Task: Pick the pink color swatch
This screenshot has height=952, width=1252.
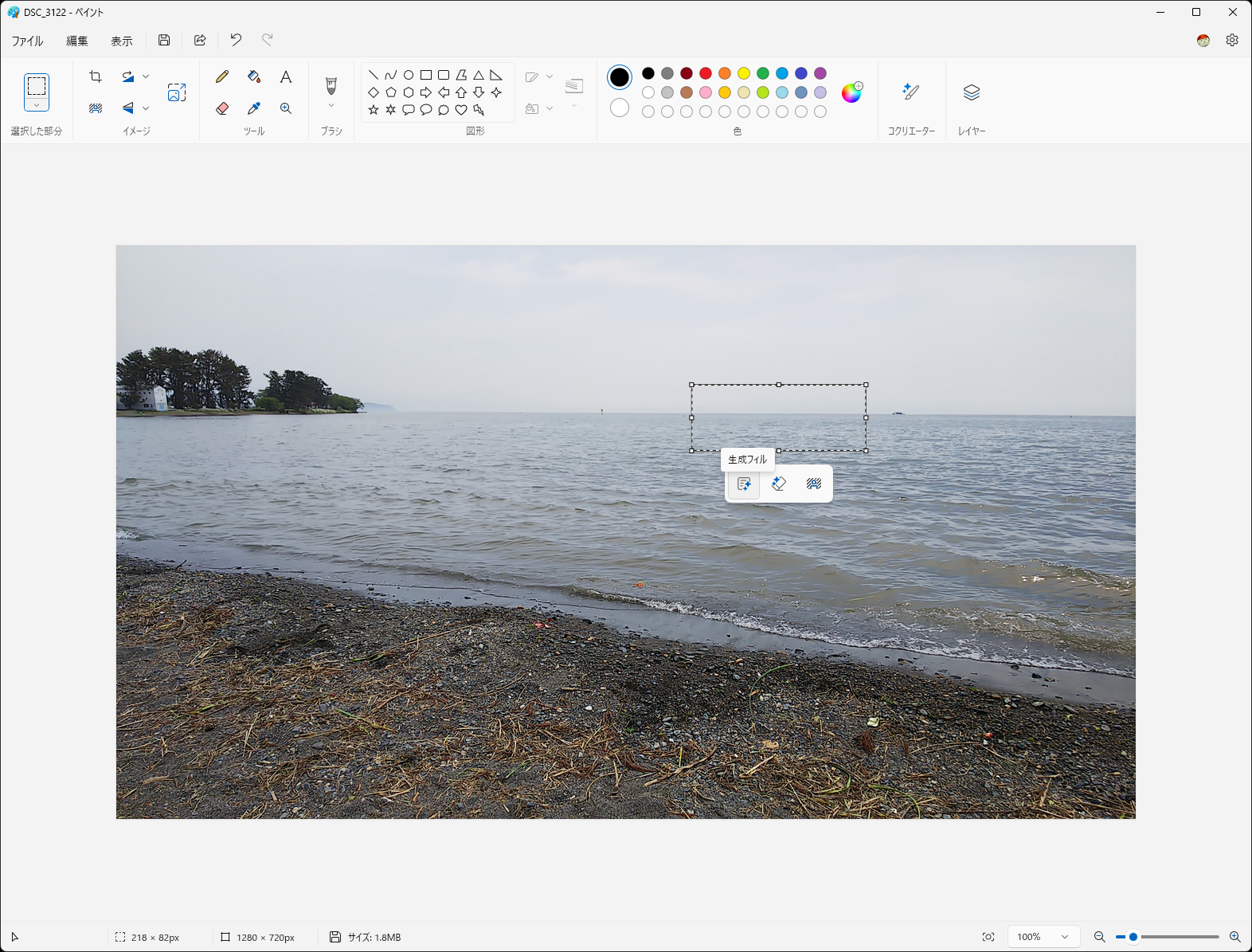Action: [x=706, y=92]
